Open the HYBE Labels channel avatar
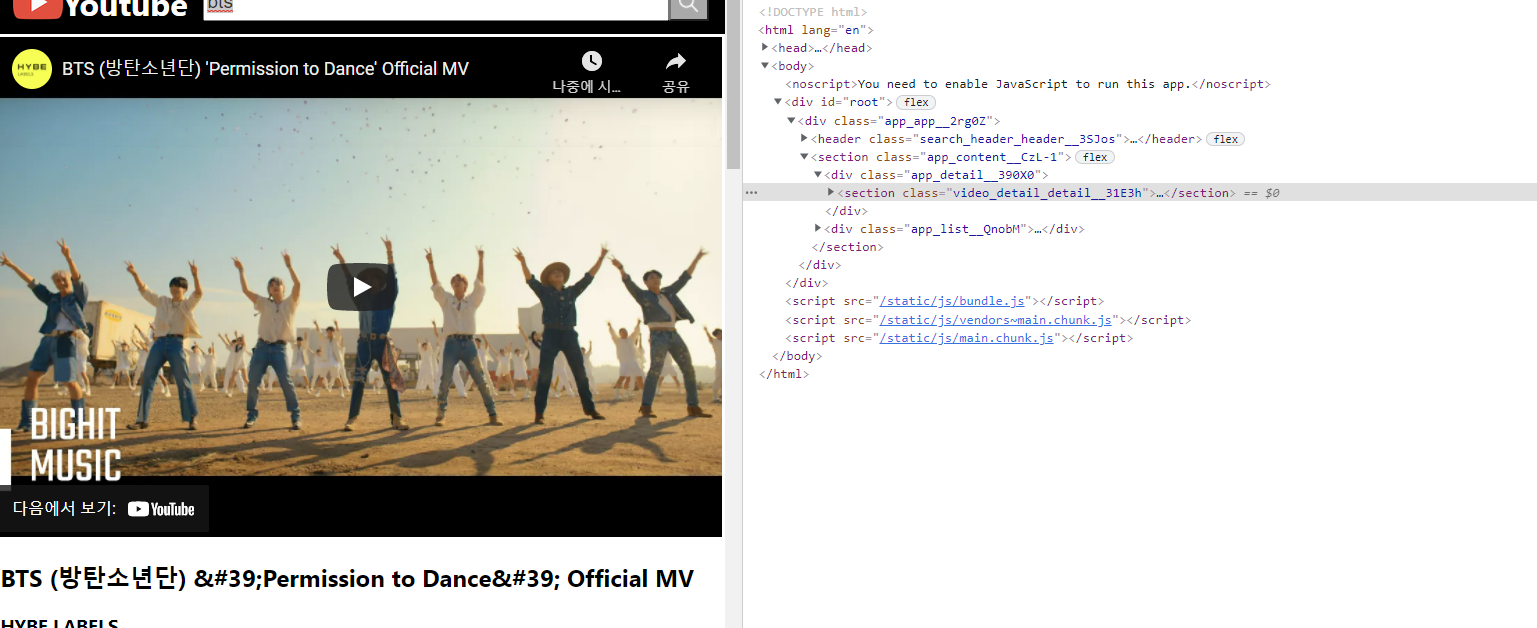Image resolution: width=1537 pixels, height=628 pixels. point(32,69)
